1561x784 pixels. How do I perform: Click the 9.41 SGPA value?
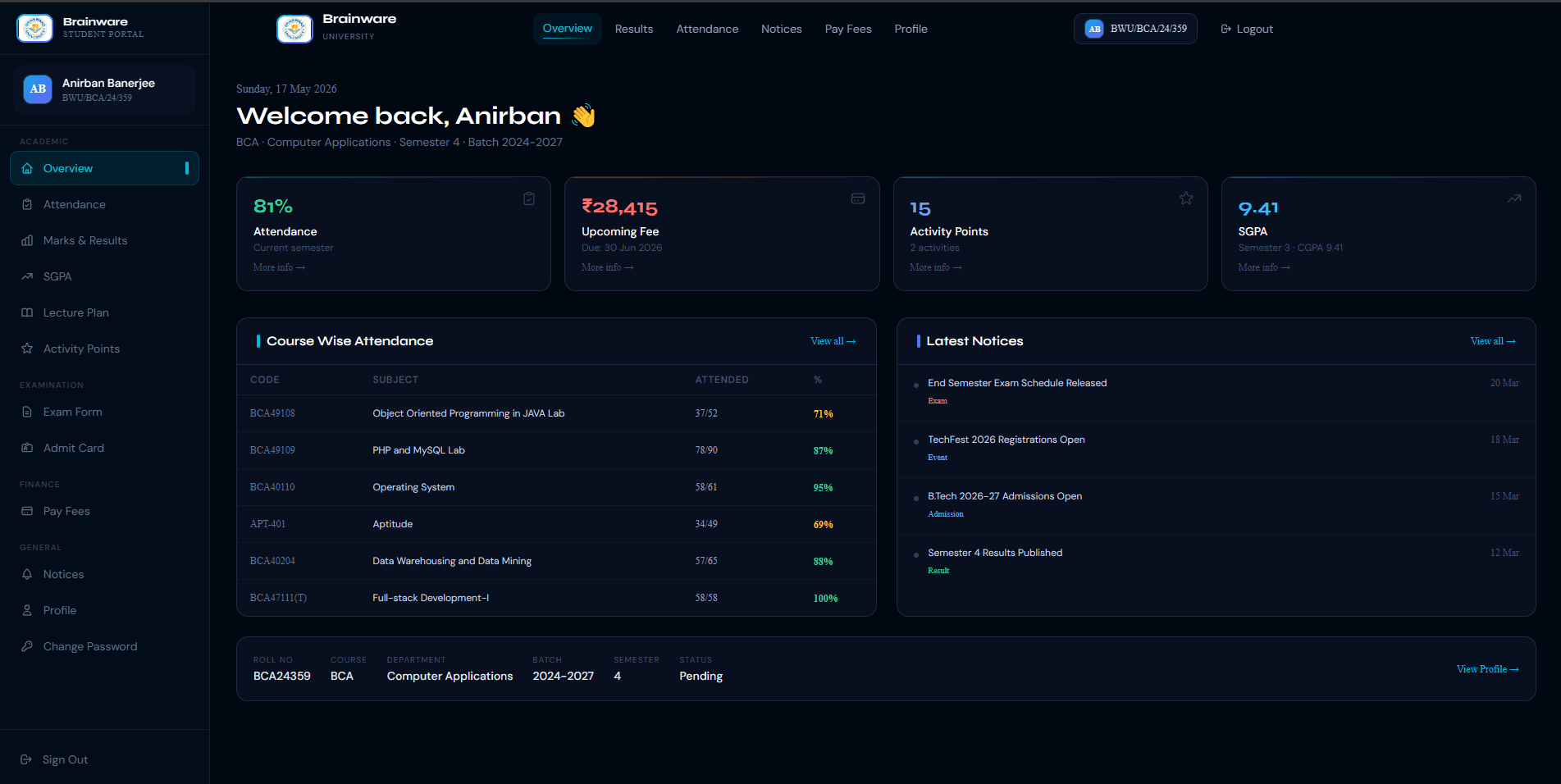[1258, 208]
